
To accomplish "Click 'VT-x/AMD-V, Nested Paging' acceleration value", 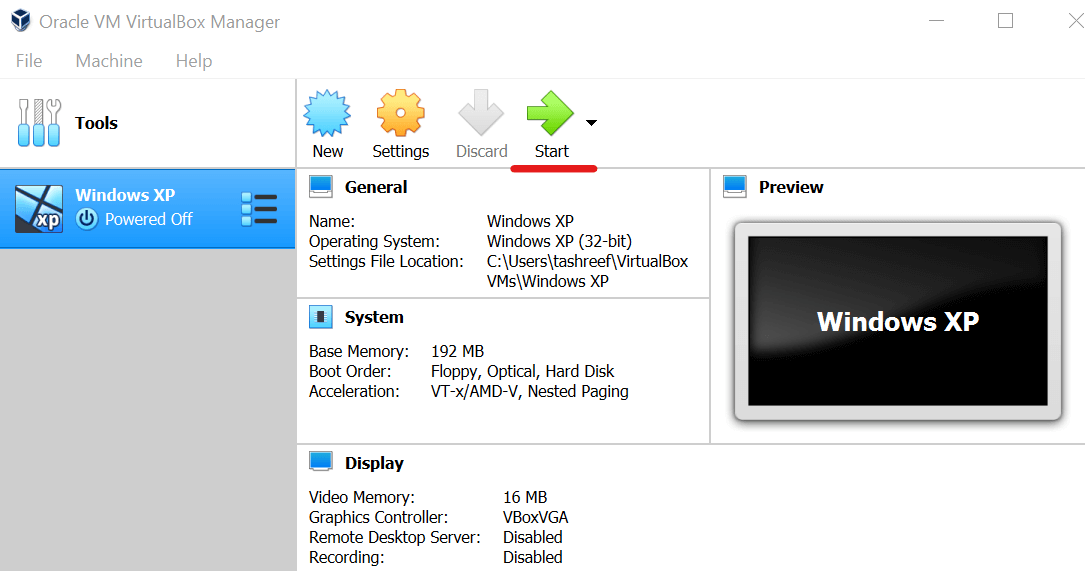I will 529,391.
